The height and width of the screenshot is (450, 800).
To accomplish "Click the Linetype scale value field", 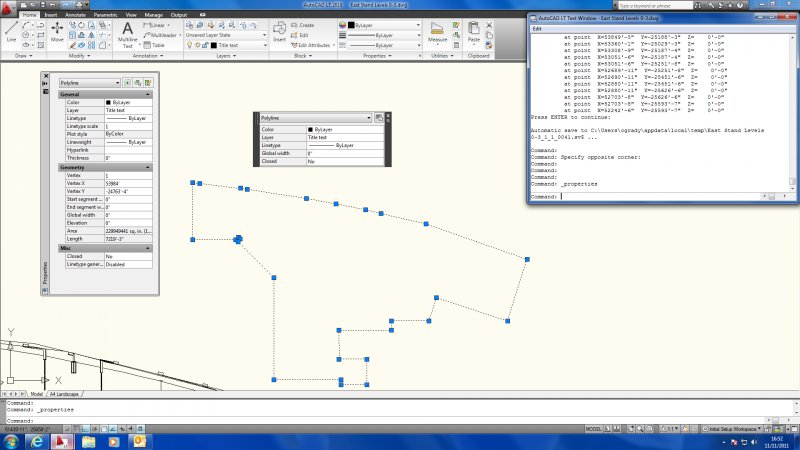I will 128,126.
